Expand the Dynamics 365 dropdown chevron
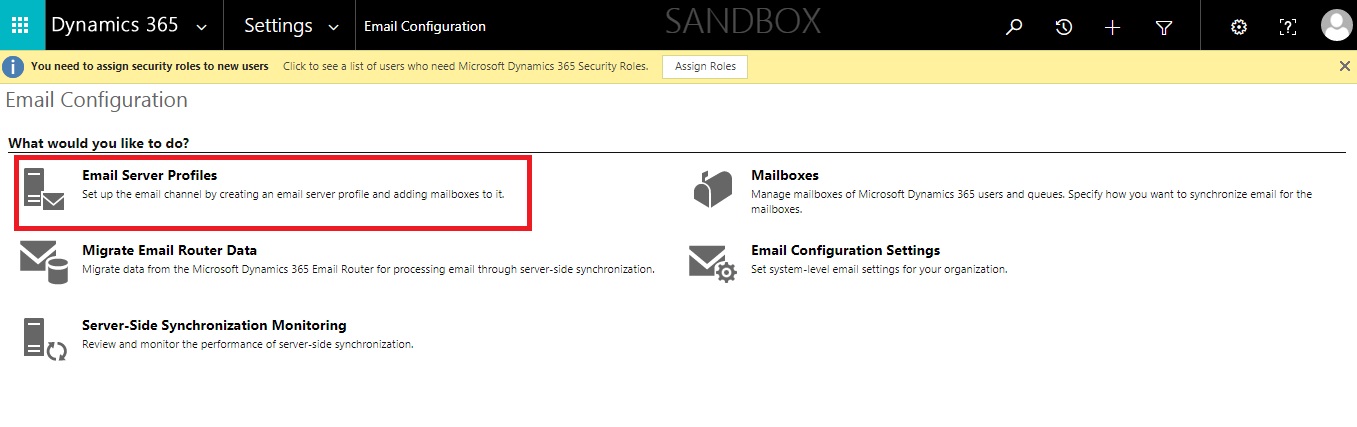The width and height of the screenshot is (1357, 427). (203, 27)
